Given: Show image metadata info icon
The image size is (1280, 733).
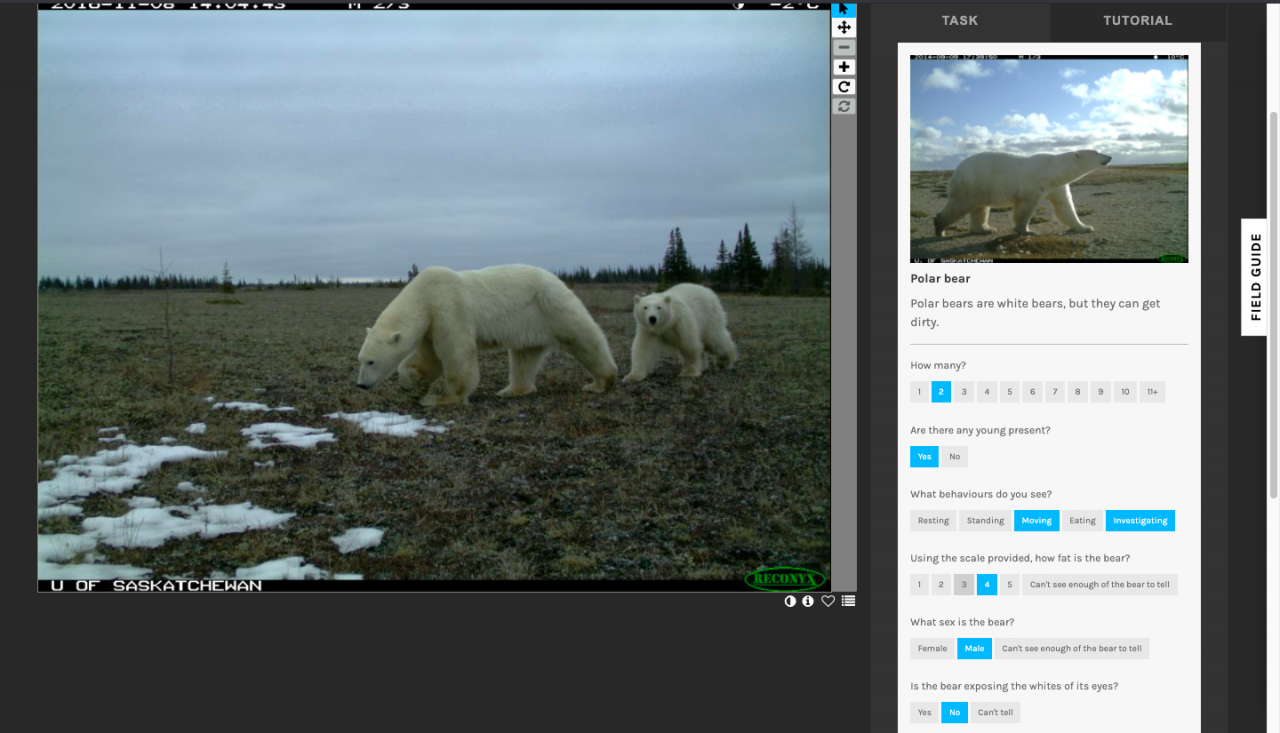Looking at the screenshot, I should pos(808,601).
